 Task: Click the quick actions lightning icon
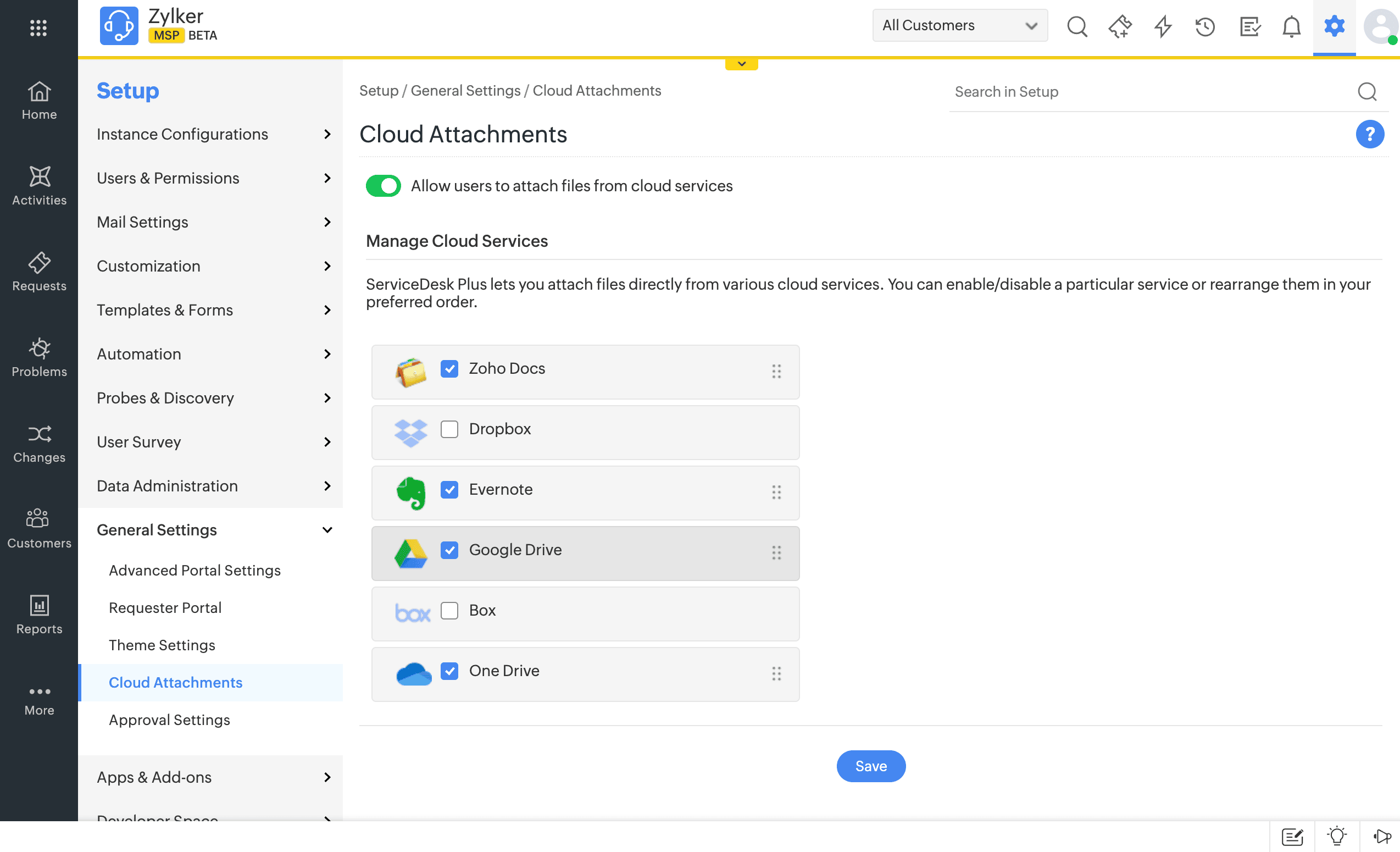1163,26
